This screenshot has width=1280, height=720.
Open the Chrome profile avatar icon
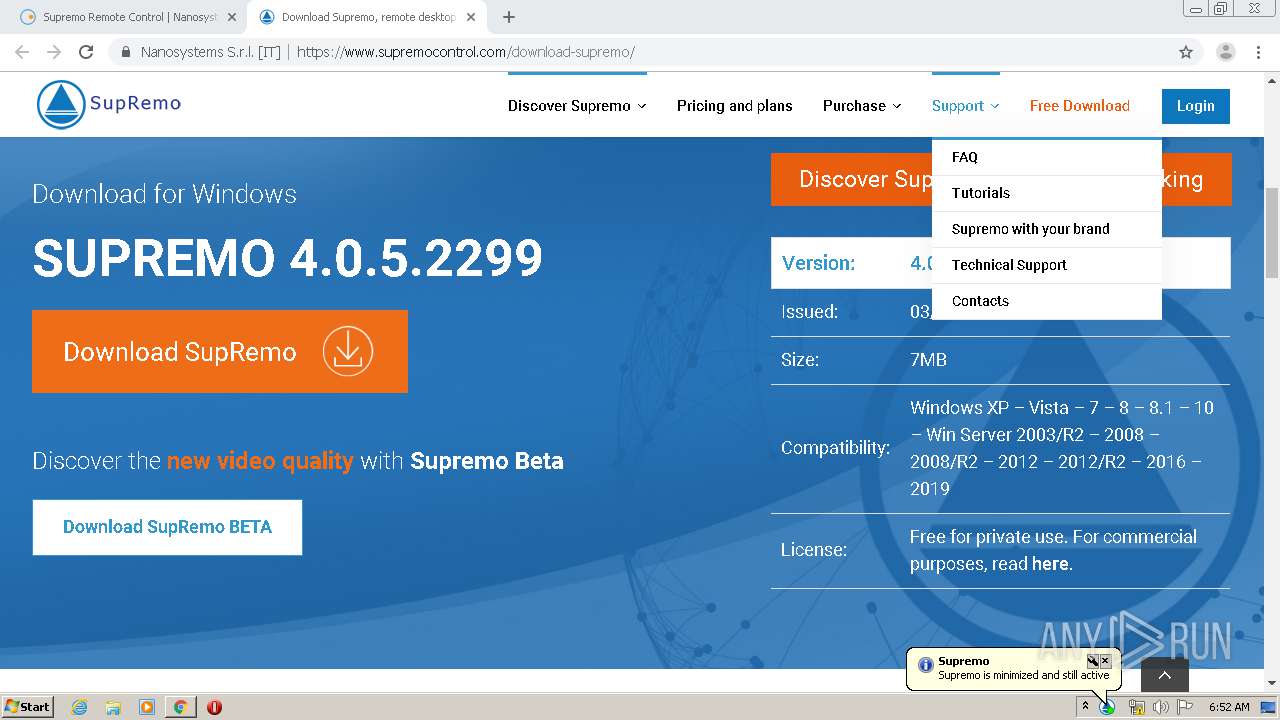[1226, 52]
